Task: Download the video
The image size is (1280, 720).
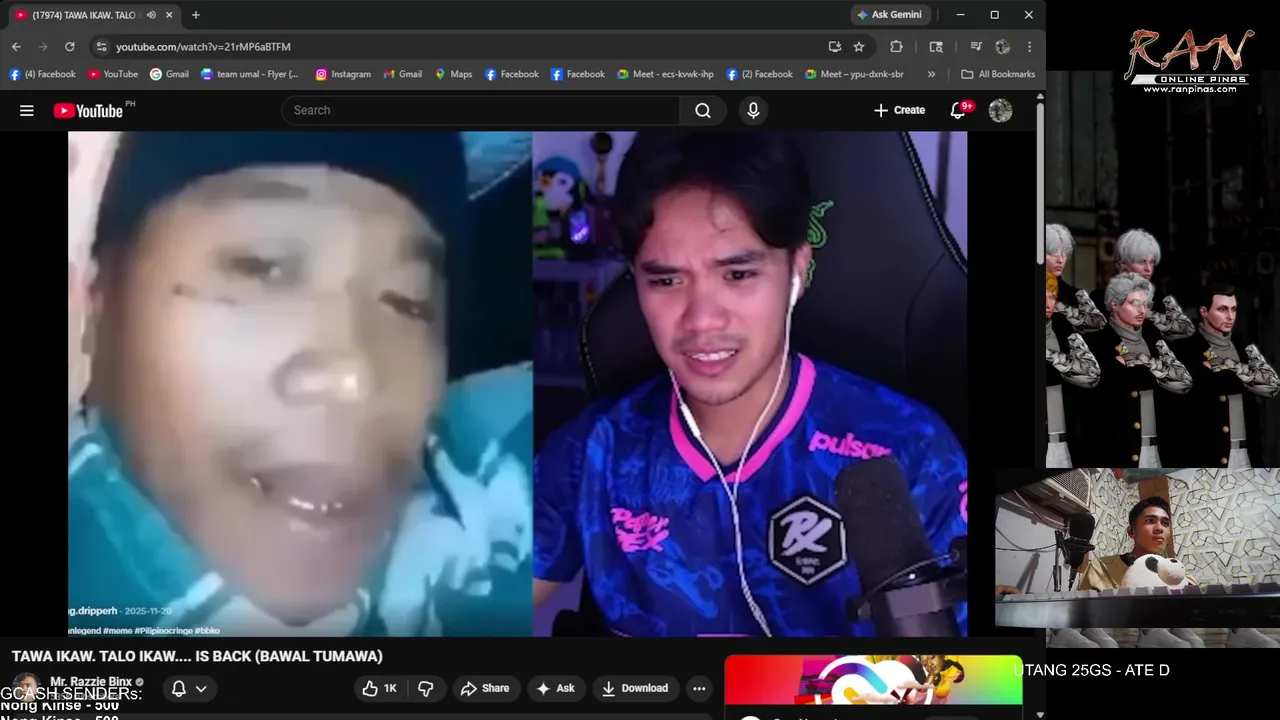Action: click(636, 688)
